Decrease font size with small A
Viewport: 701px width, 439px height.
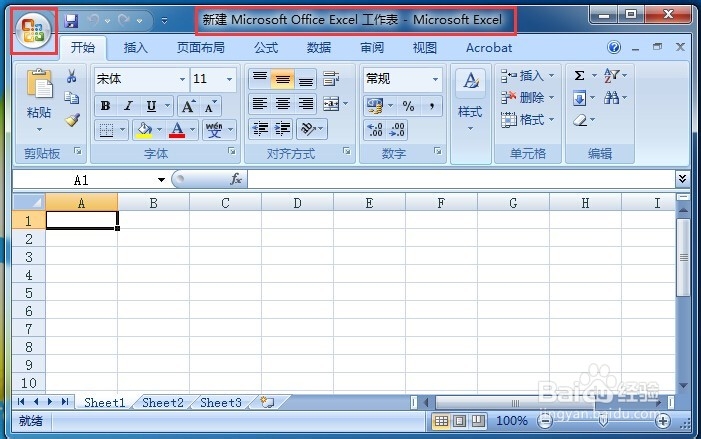(x=210, y=106)
